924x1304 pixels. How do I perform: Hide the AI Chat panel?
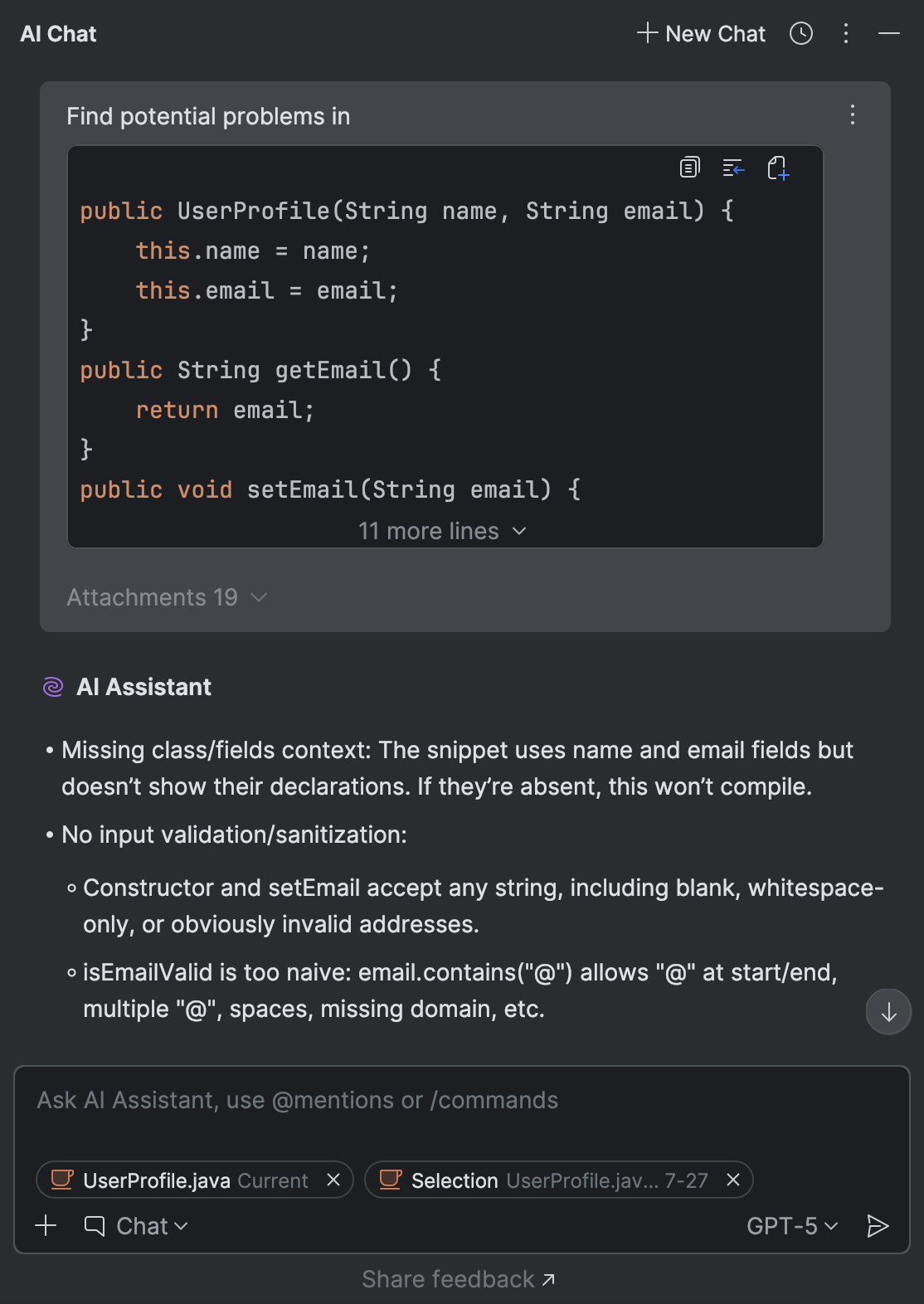[x=889, y=34]
